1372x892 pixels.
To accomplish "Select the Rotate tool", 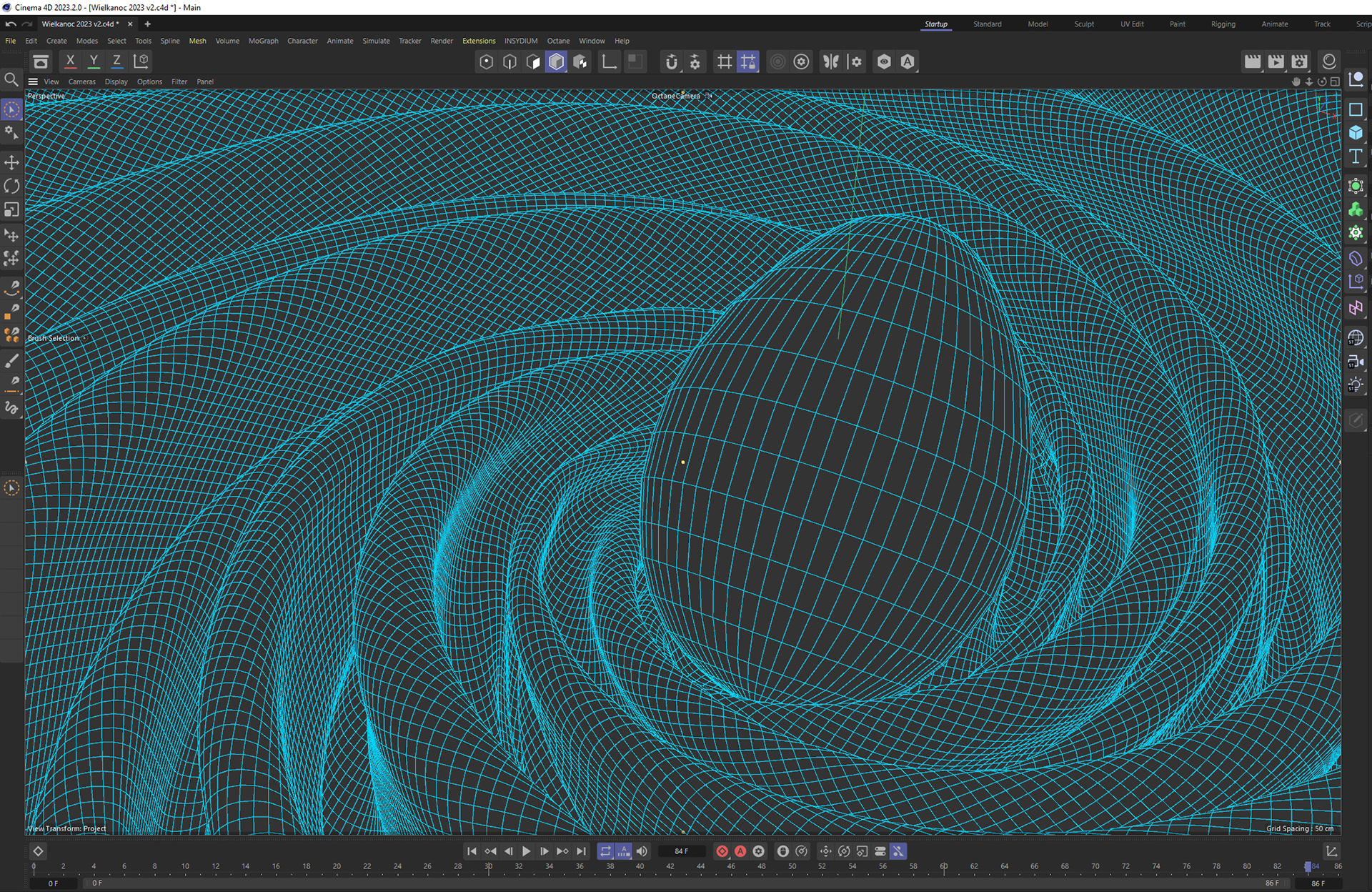I will pos(11,186).
